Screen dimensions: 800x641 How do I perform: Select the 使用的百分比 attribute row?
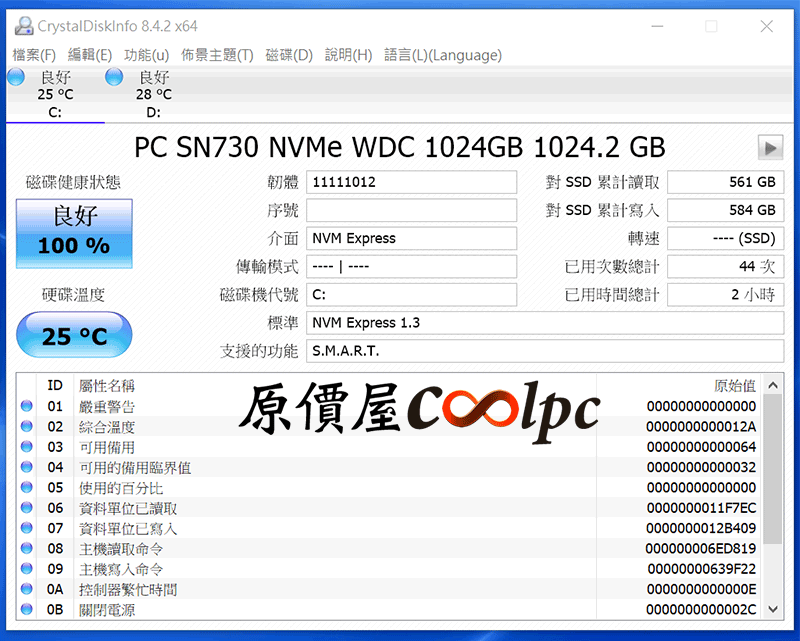coord(390,487)
